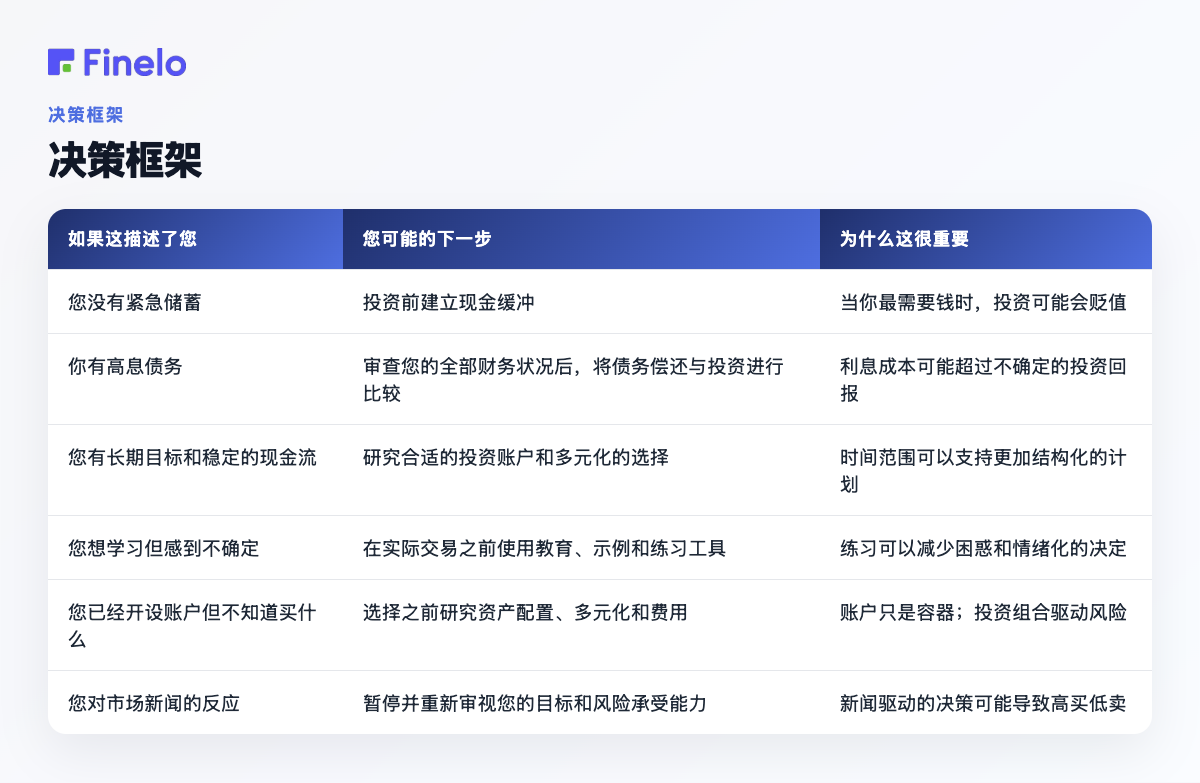
Task: Select the cell 您已经开设账户但不知道买什么
Action: point(196,626)
